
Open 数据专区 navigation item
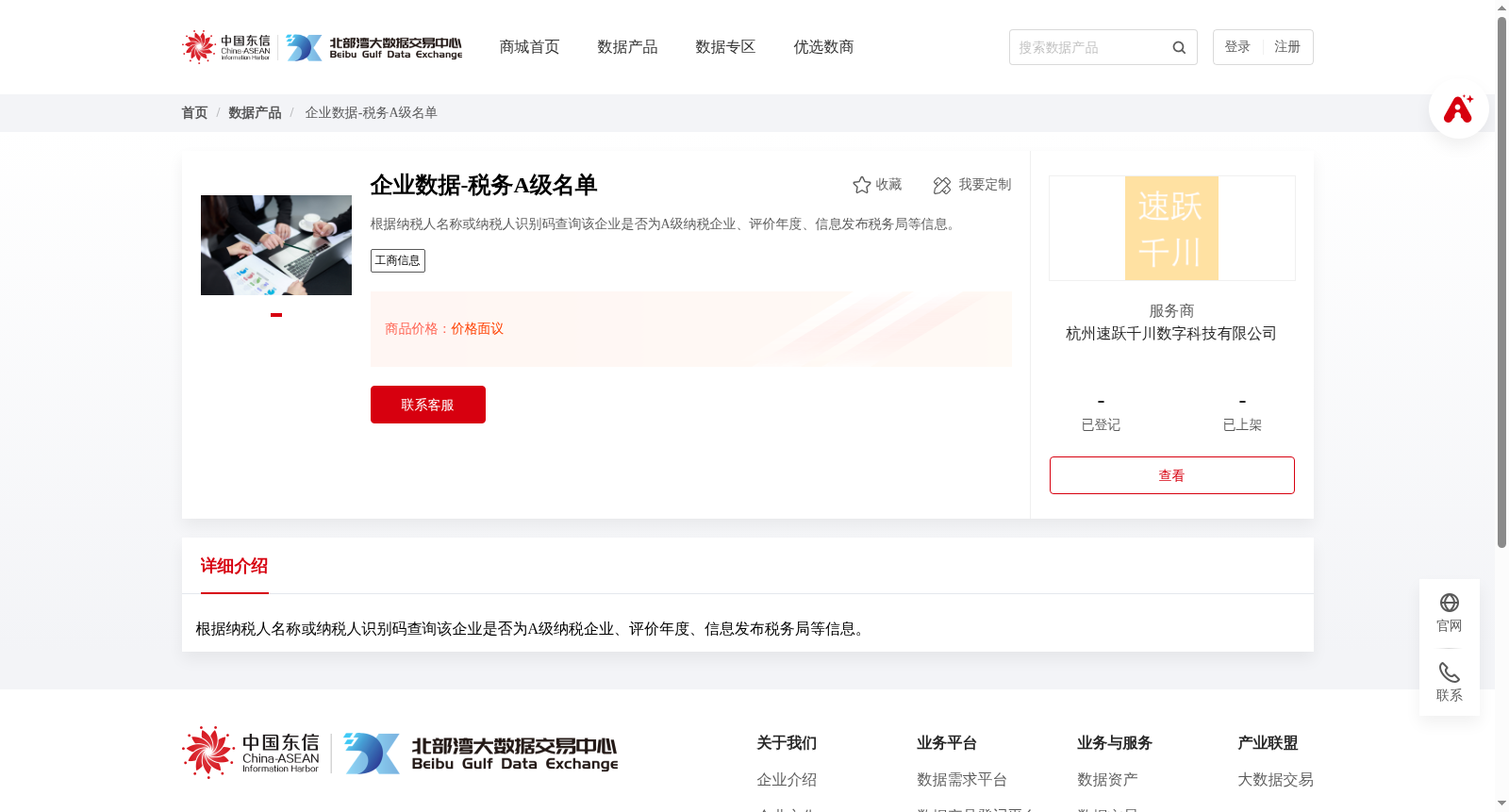point(725,47)
